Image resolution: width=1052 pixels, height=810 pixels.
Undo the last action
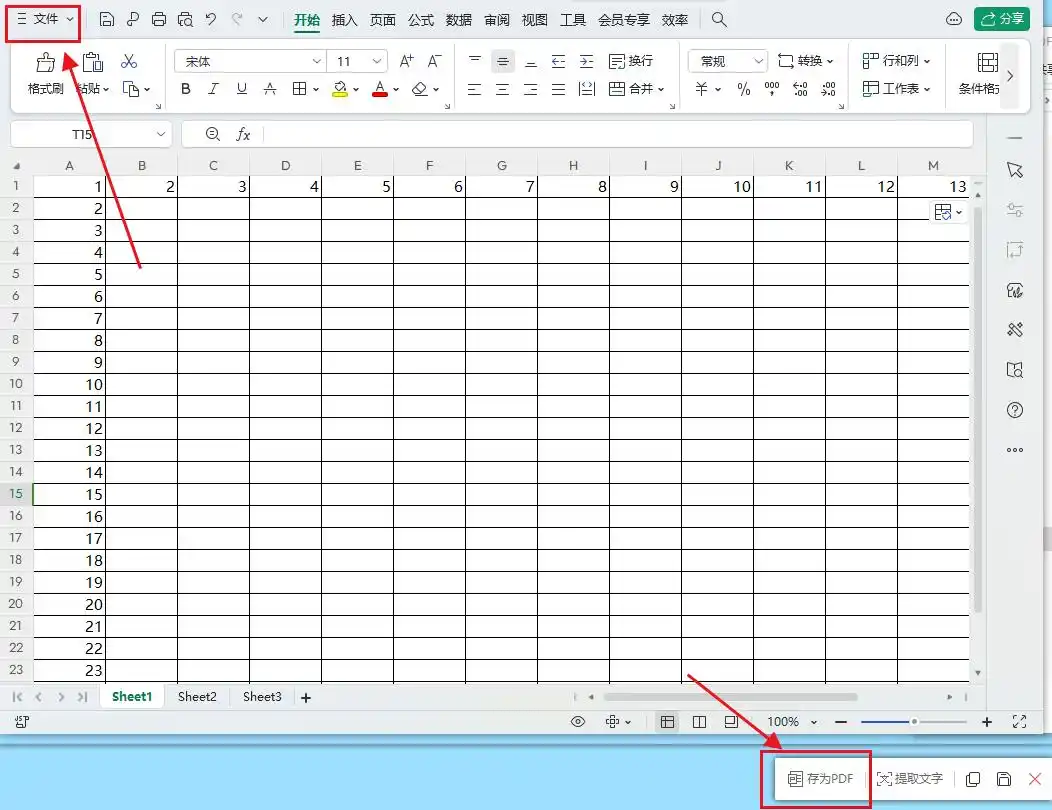[x=211, y=19]
